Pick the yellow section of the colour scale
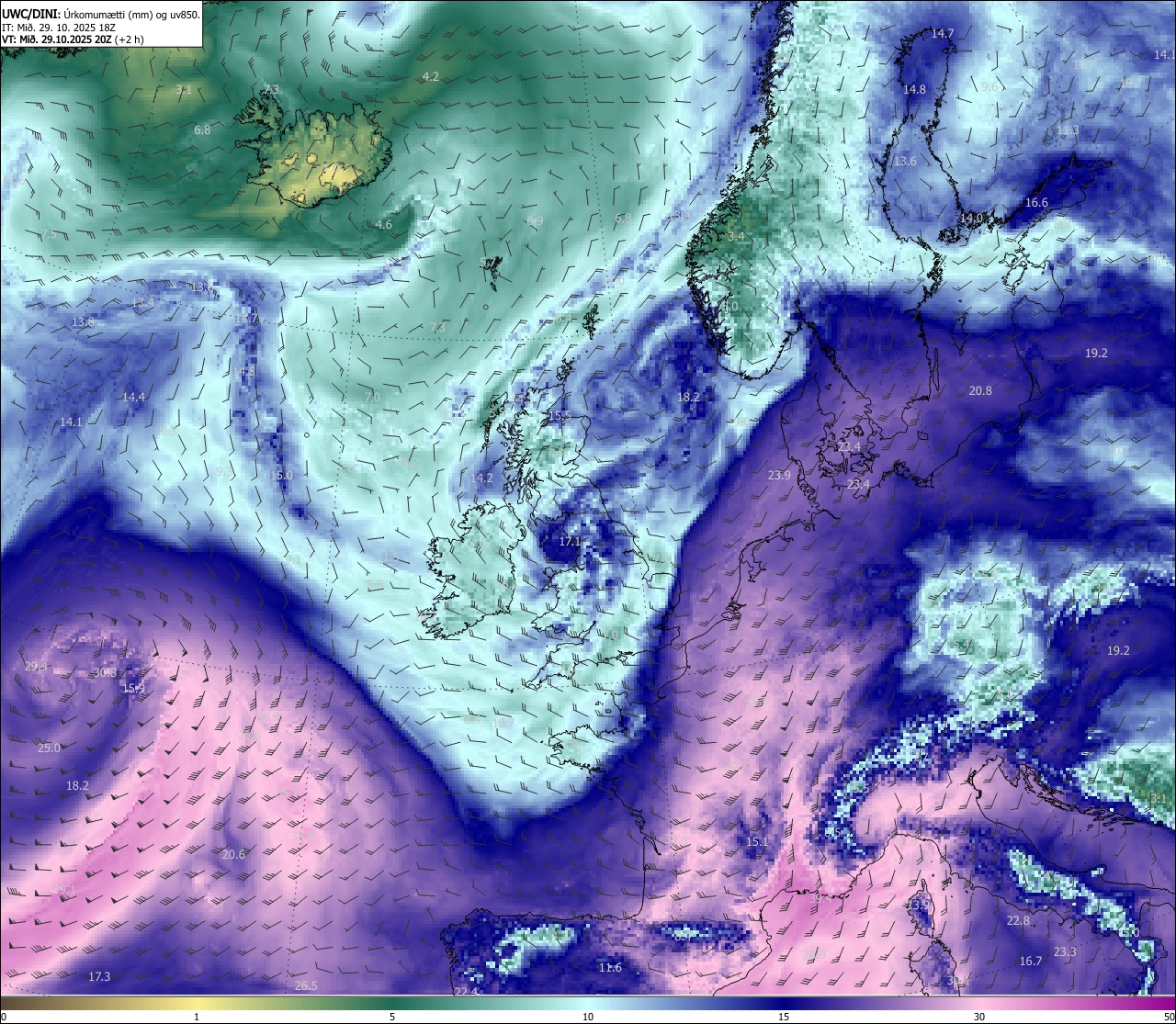1176x1024 pixels. click(x=197, y=1003)
